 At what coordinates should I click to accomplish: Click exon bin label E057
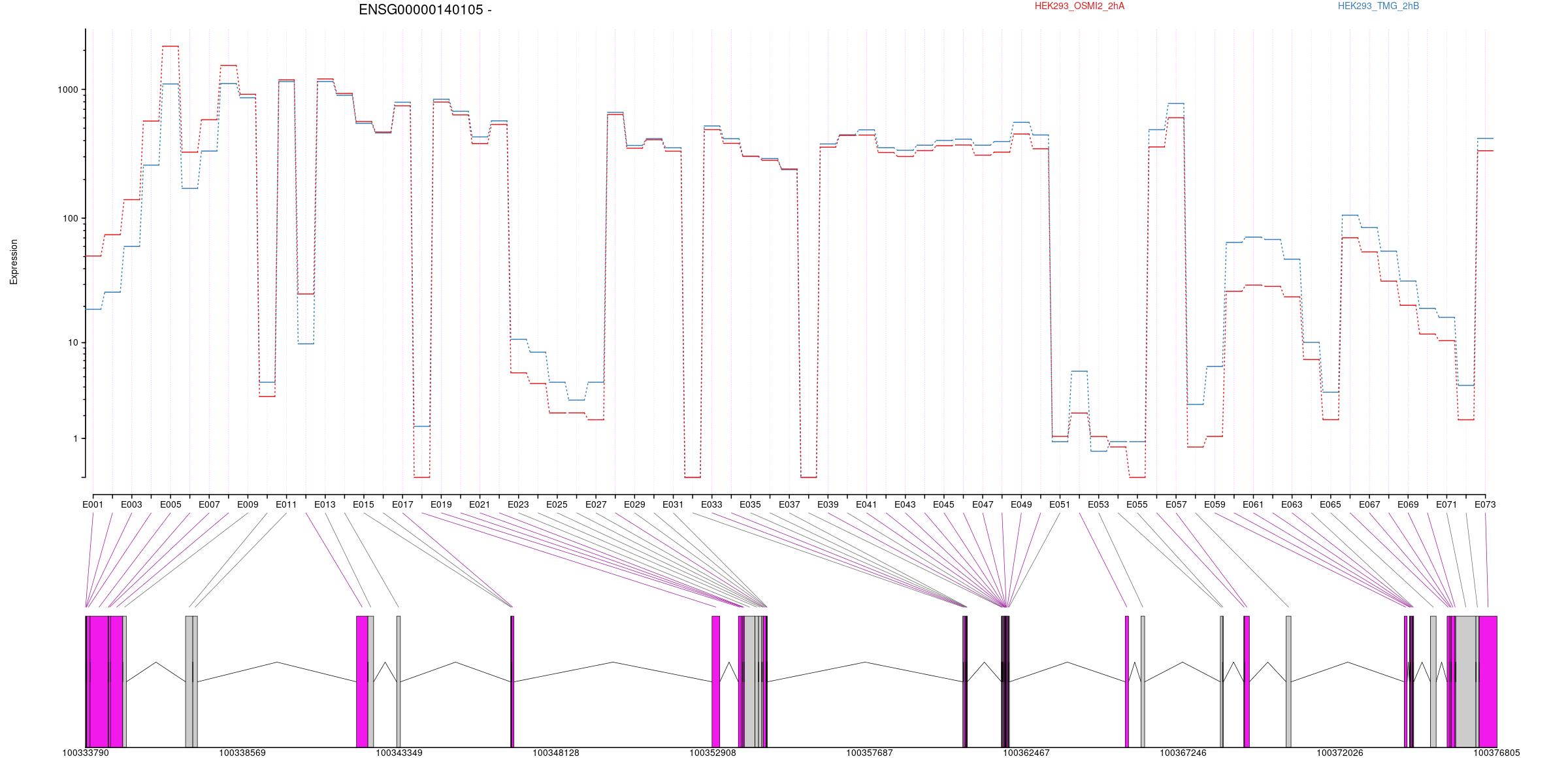(1176, 504)
